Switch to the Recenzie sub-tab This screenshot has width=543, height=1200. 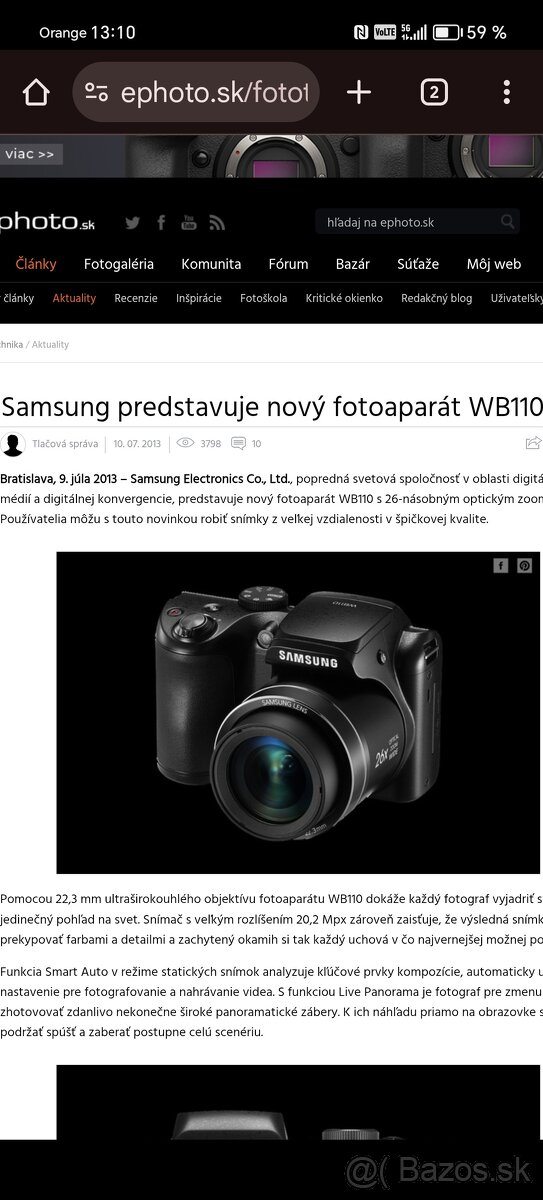click(x=136, y=298)
